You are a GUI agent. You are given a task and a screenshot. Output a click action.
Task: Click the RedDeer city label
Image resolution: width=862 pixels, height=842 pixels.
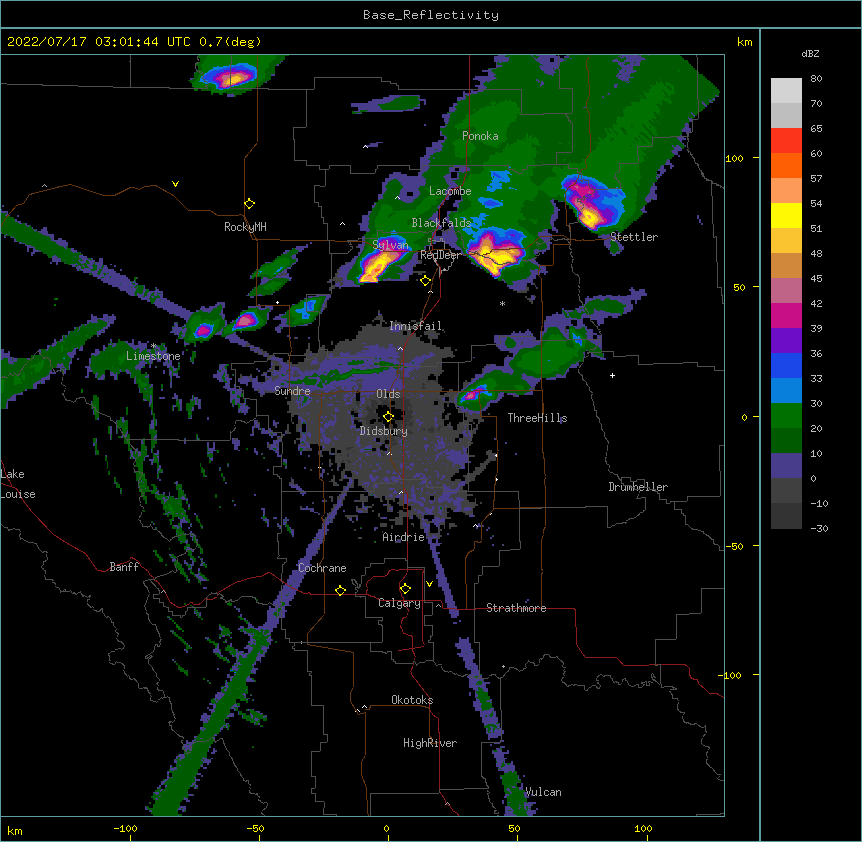[440, 255]
